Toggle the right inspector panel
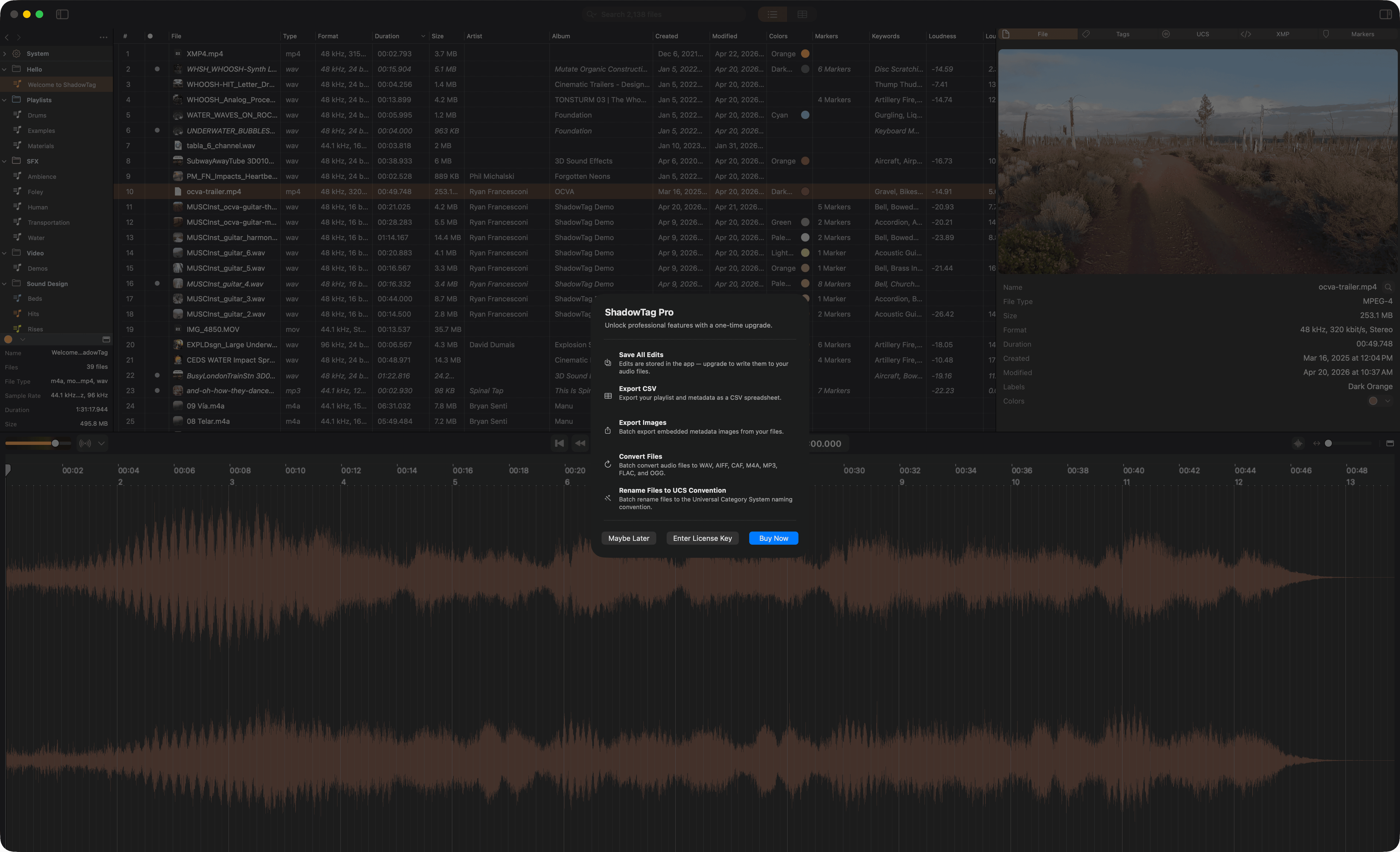This screenshot has width=1400, height=852. [1385, 14]
